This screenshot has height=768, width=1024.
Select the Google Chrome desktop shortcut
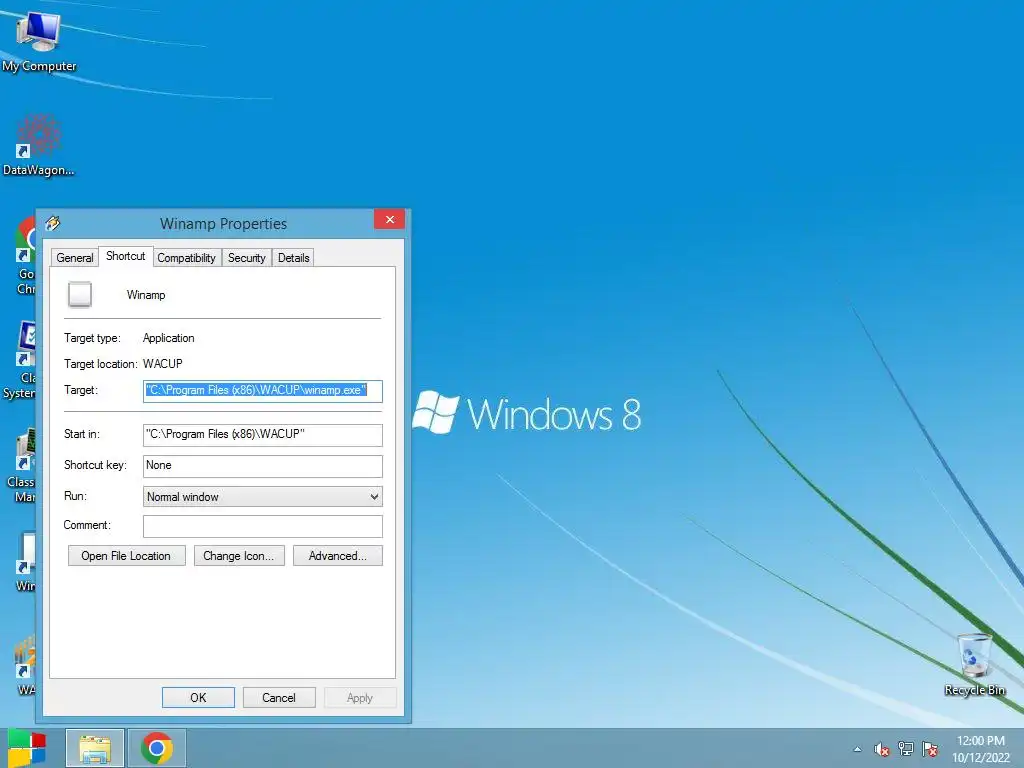[25, 256]
